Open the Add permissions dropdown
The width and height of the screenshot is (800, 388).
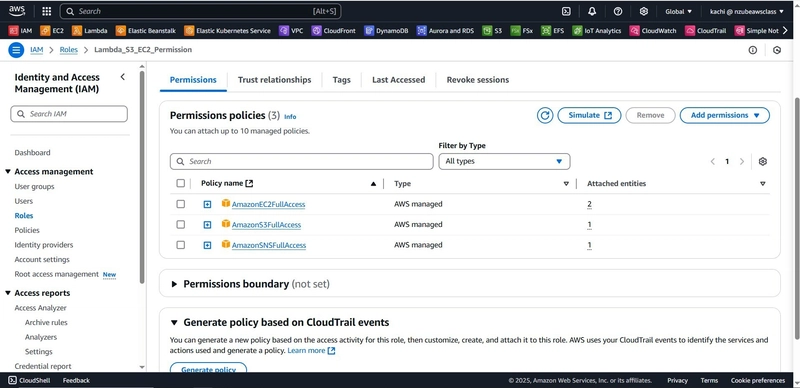coord(724,115)
